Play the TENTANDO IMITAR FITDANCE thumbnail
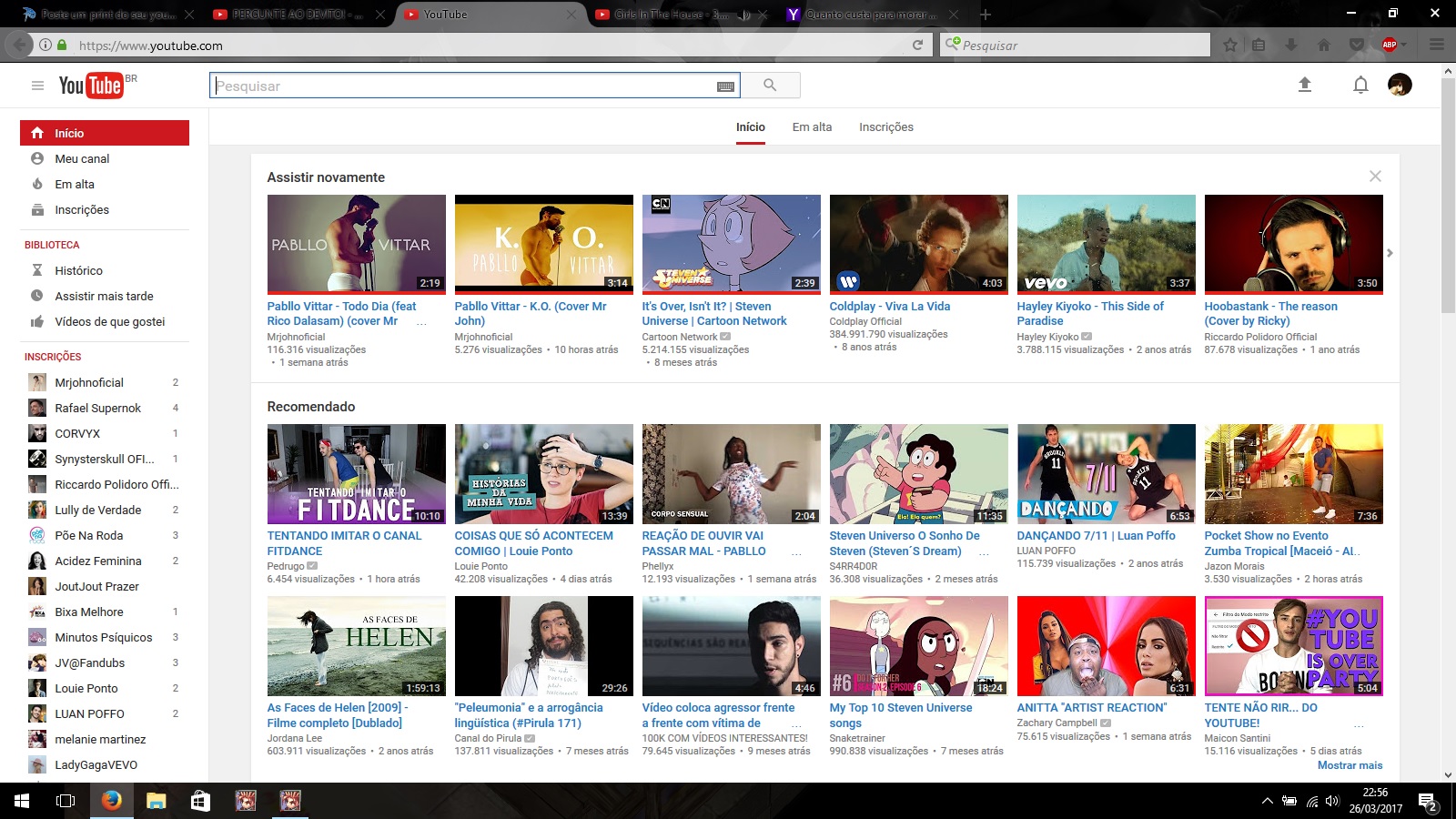 point(356,473)
